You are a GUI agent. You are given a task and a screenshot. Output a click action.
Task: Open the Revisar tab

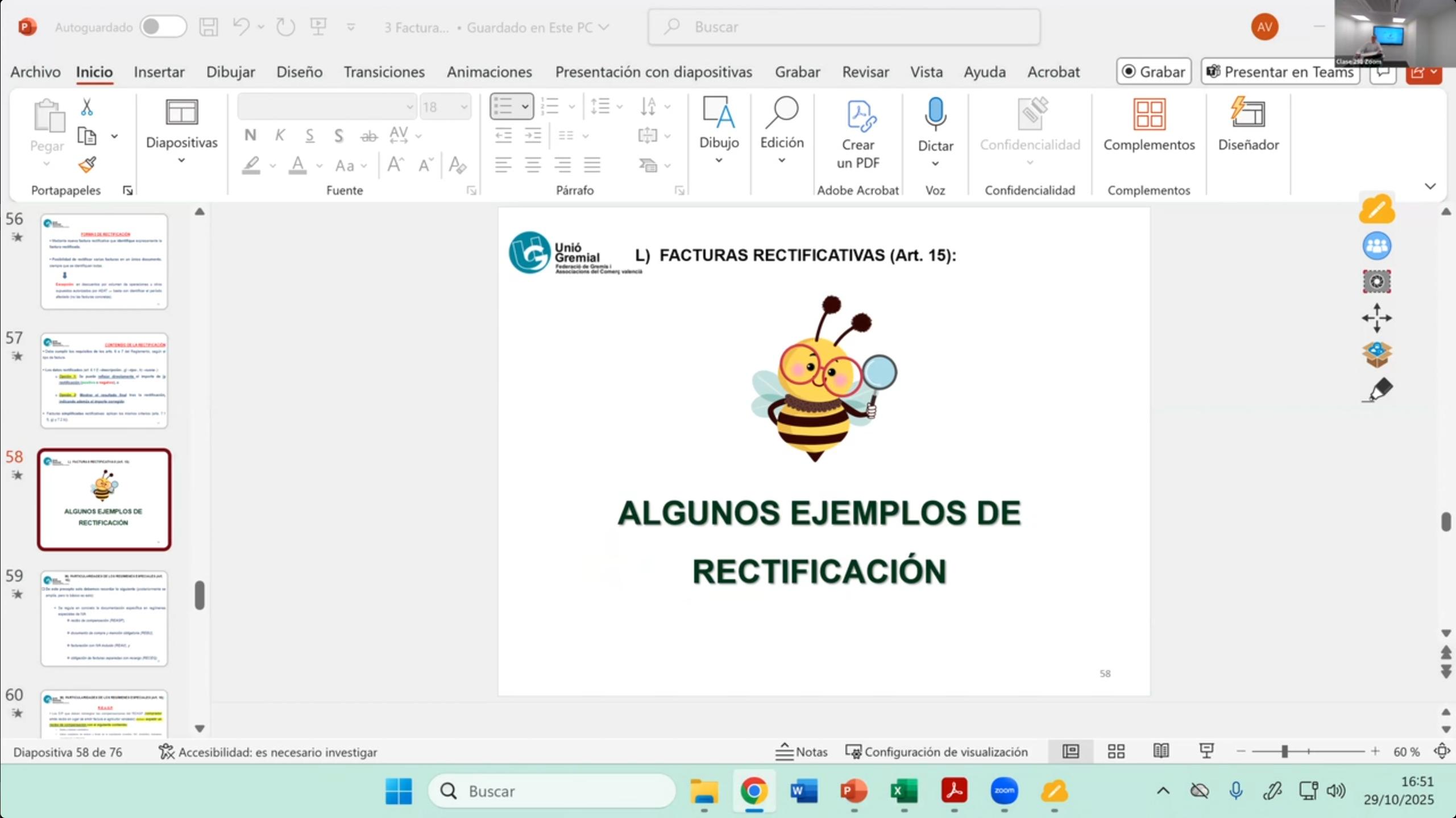(865, 72)
